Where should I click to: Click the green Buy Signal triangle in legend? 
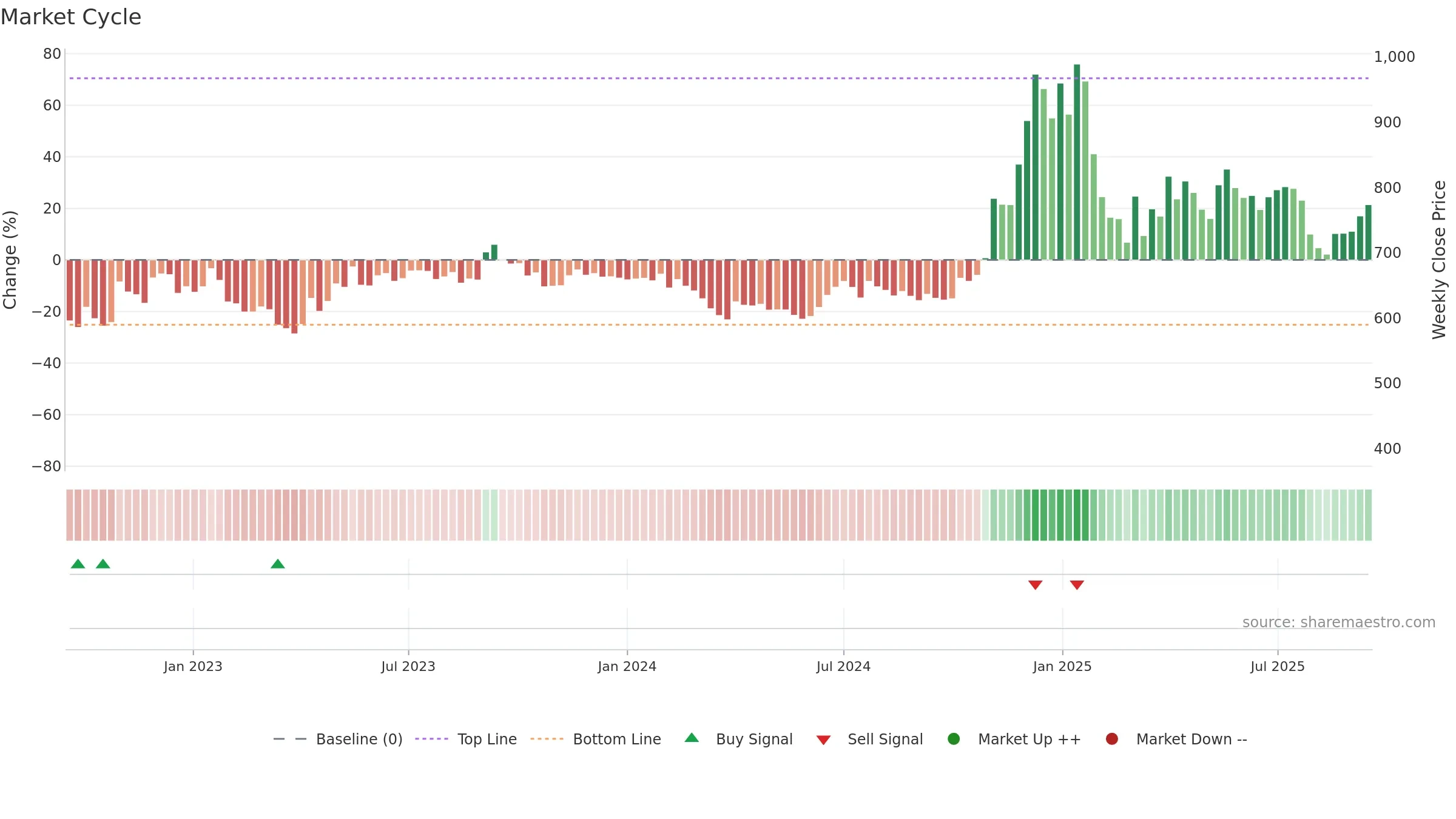point(692,738)
